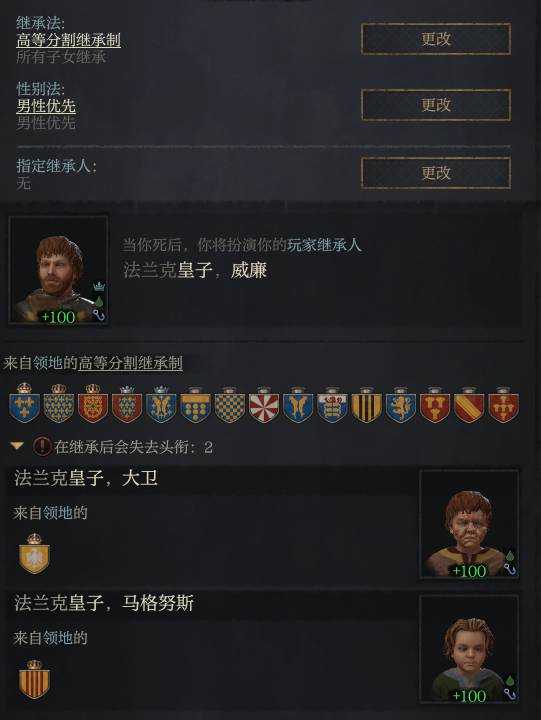Click the gold and red diagonal band shield
The height and width of the screenshot is (720, 541).
click(x=469, y=404)
